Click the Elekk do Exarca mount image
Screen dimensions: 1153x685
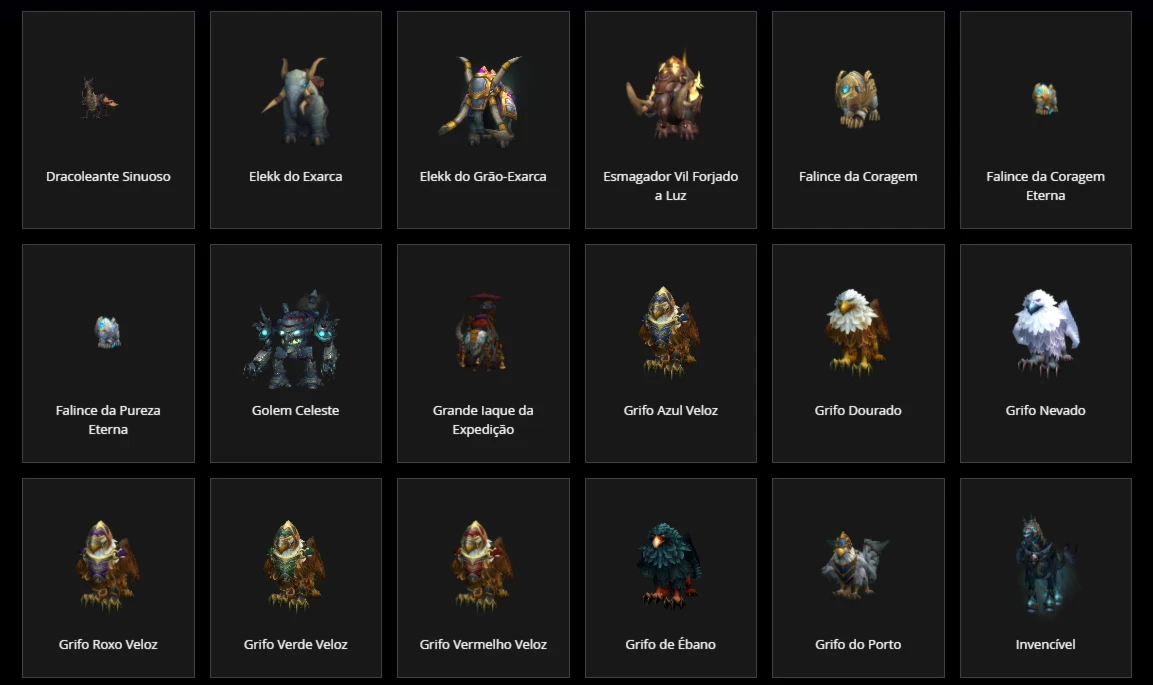296,100
